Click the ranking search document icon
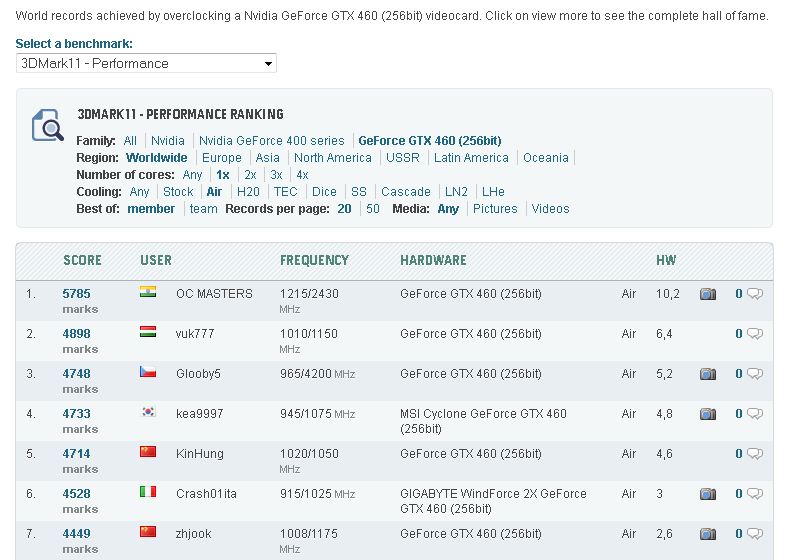 [x=47, y=125]
